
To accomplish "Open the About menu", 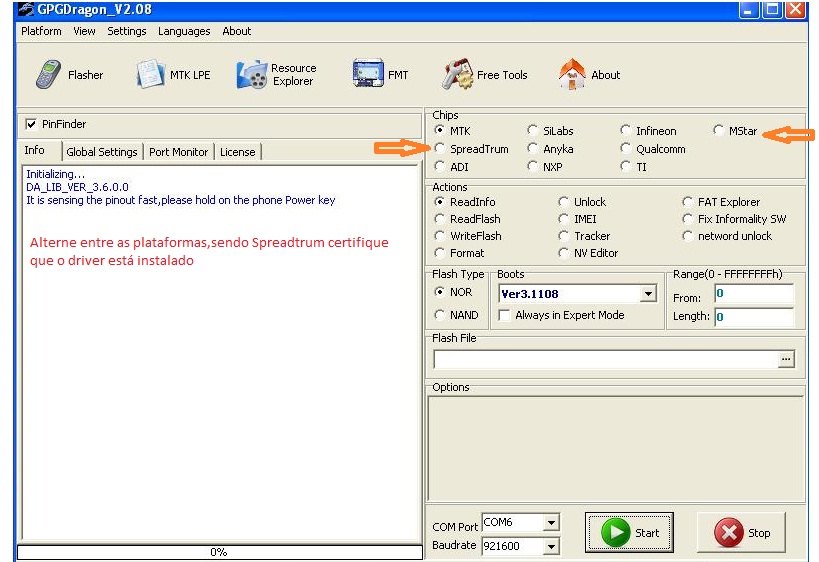I will 237,31.
